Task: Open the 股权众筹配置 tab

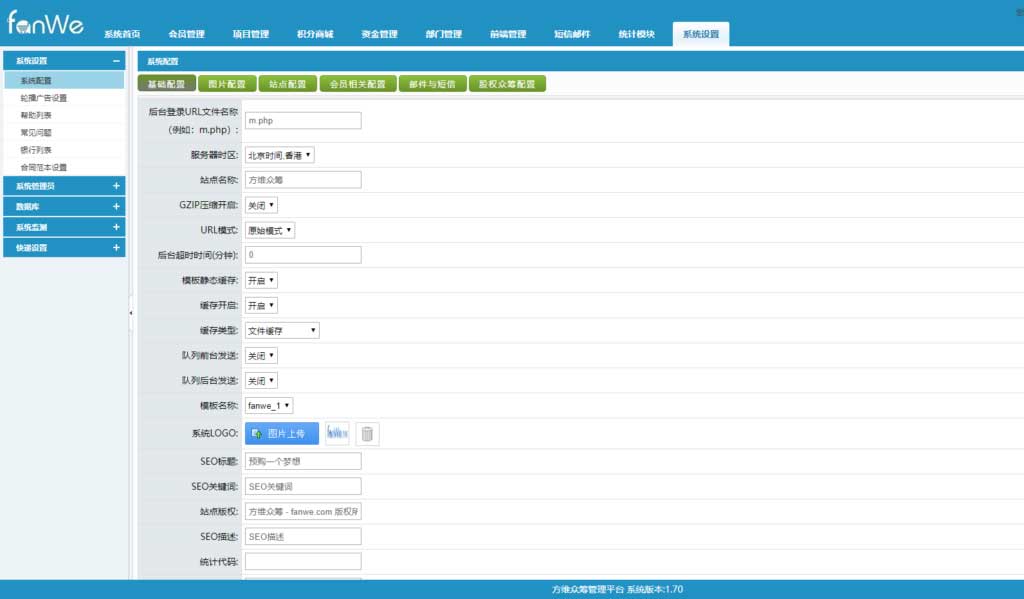Action: 507,84
